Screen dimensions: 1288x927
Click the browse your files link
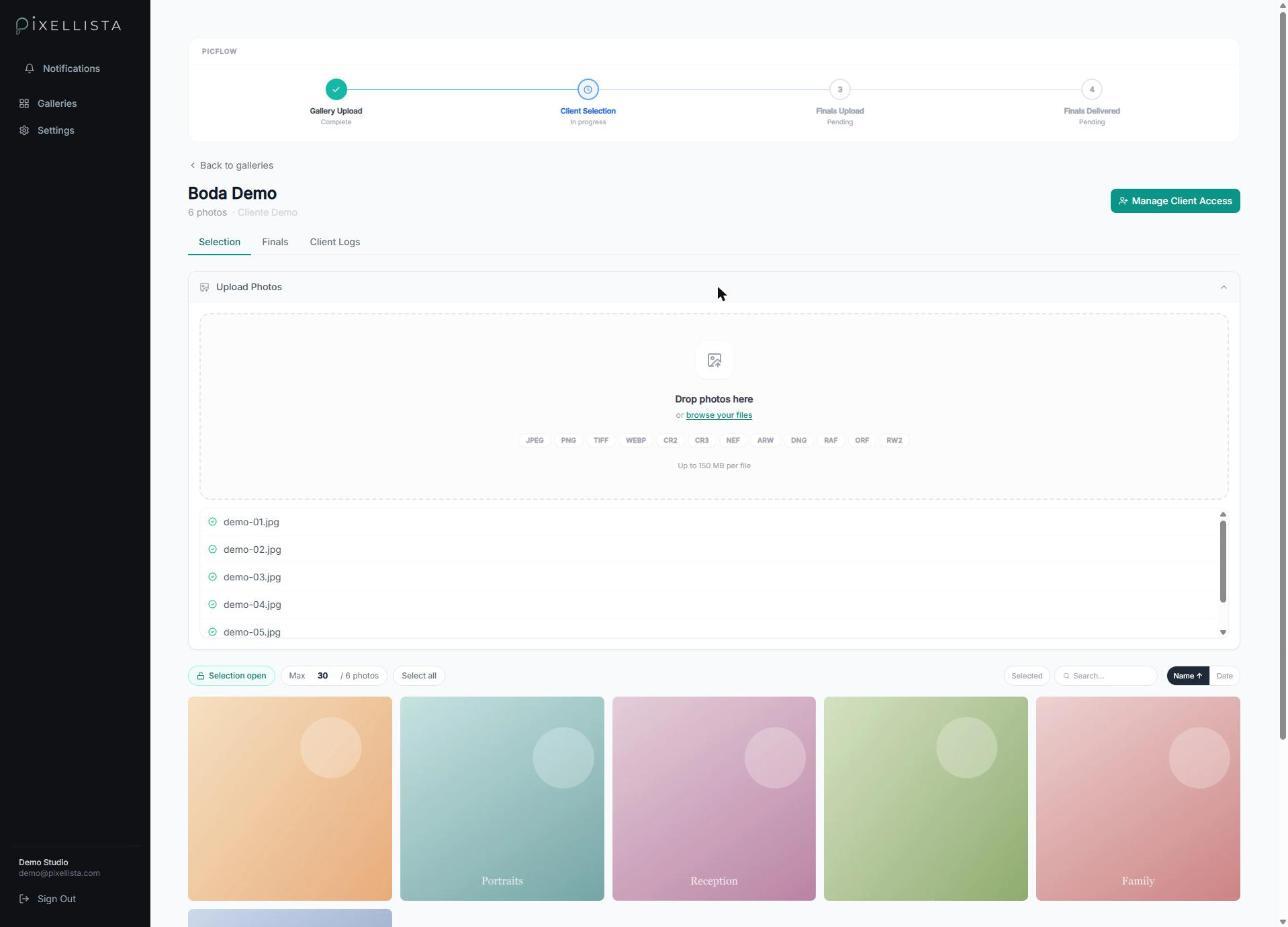click(x=719, y=415)
